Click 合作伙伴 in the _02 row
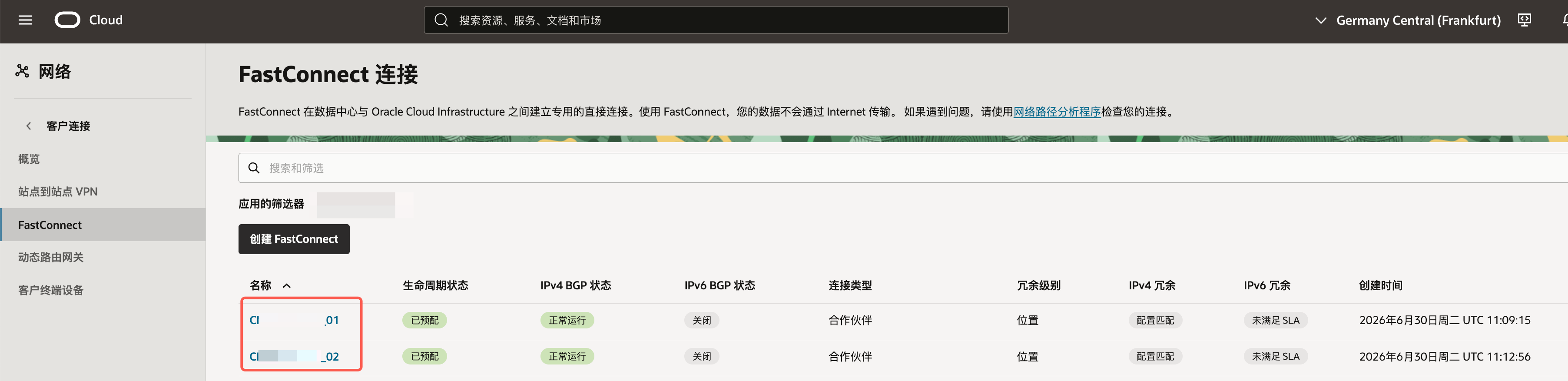The image size is (1568, 381). [x=850, y=357]
